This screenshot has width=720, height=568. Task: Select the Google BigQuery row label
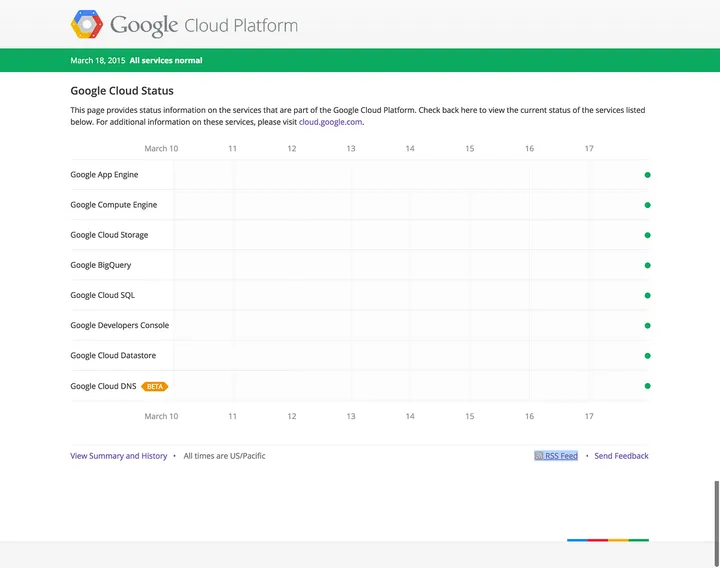coord(101,265)
